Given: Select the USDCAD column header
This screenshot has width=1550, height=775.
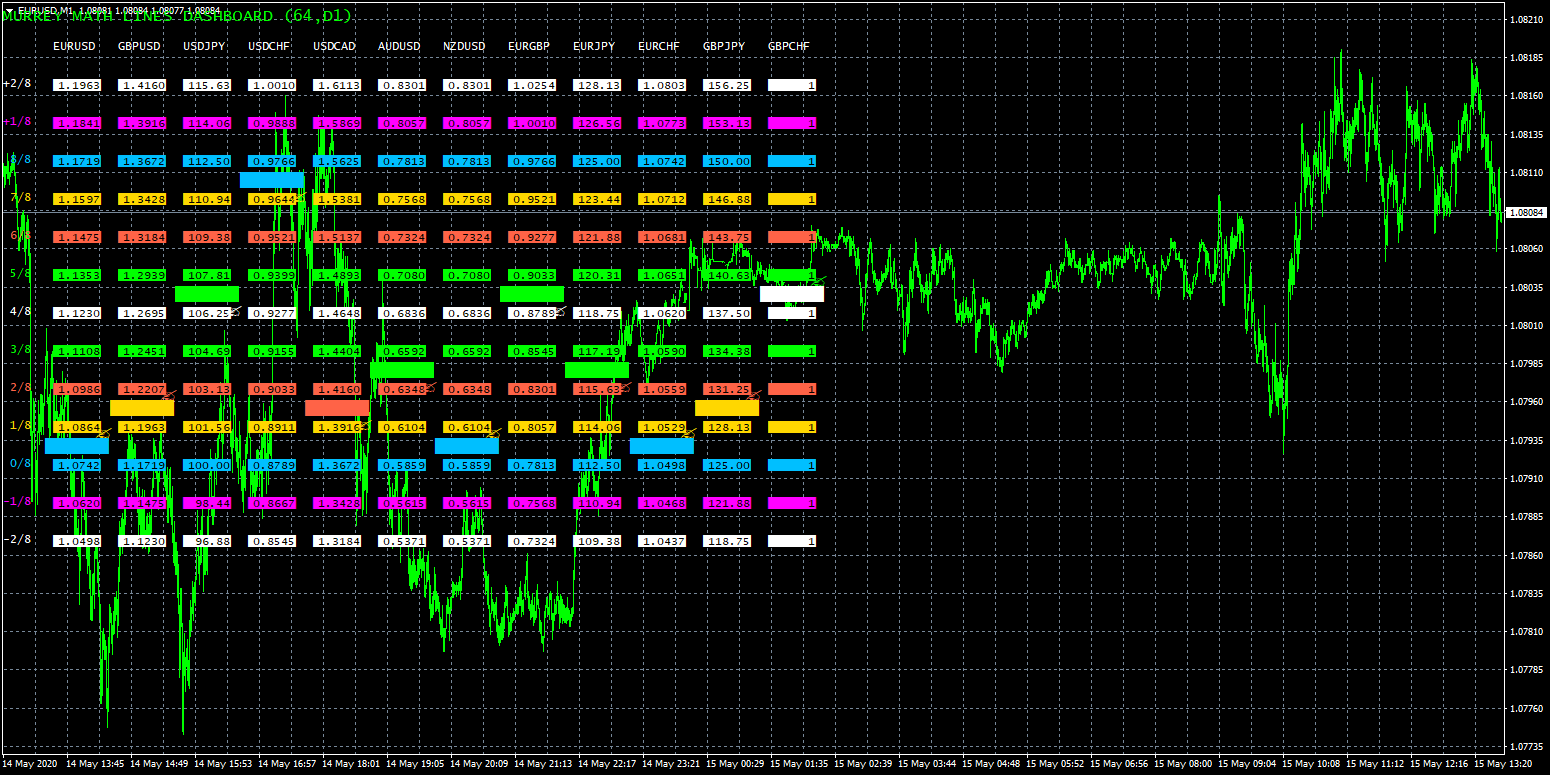Looking at the screenshot, I should (334, 47).
